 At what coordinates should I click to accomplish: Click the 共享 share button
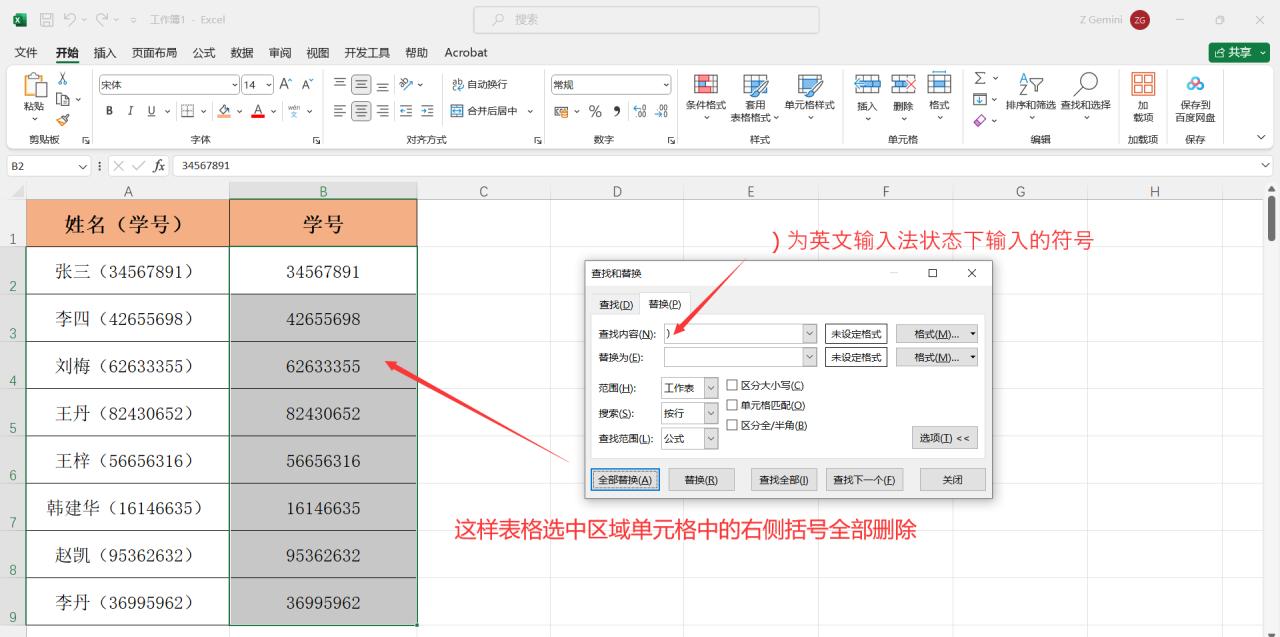click(1239, 52)
